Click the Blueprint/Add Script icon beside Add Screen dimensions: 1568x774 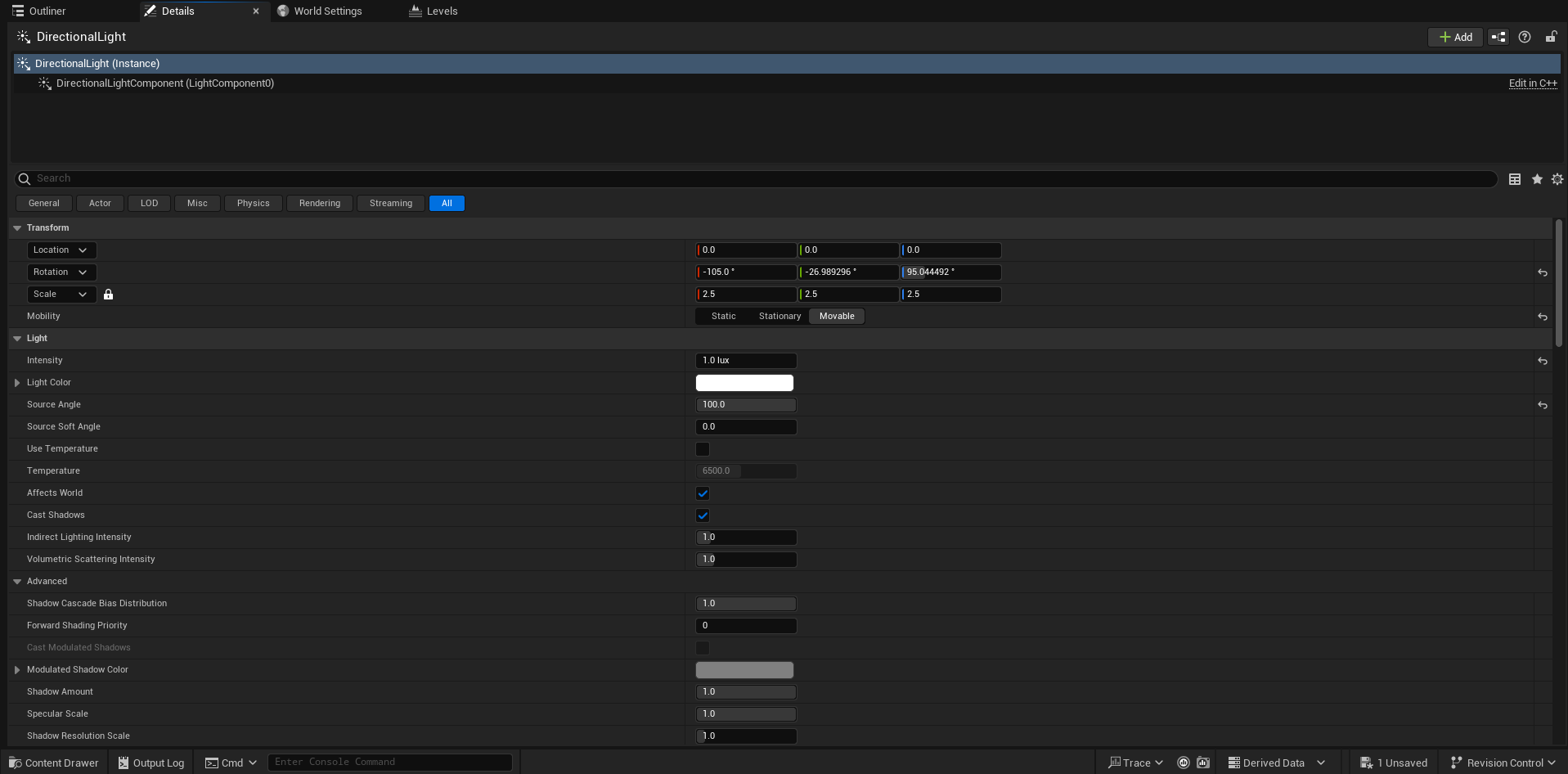[x=1498, y=37]
